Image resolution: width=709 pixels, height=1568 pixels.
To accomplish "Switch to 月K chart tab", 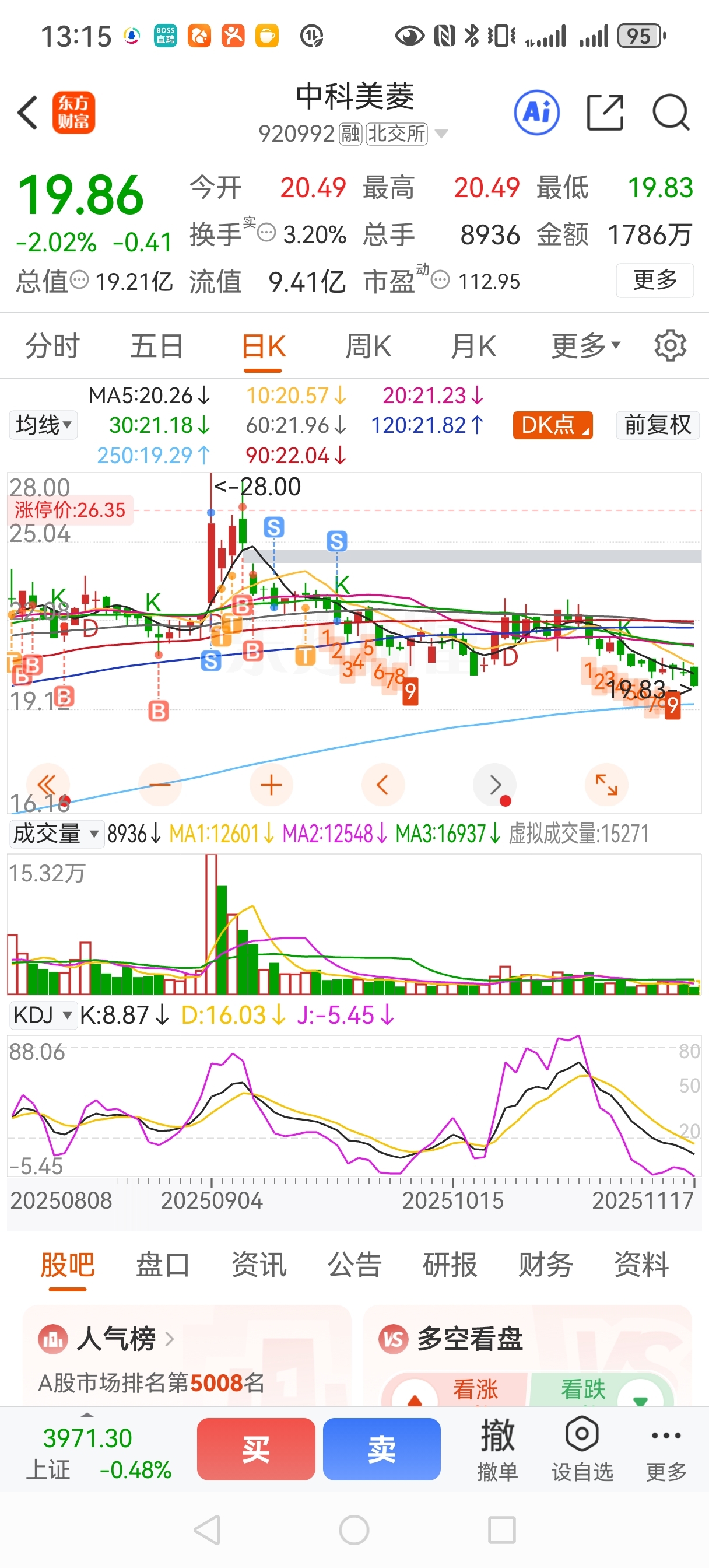I will point(473,346).
